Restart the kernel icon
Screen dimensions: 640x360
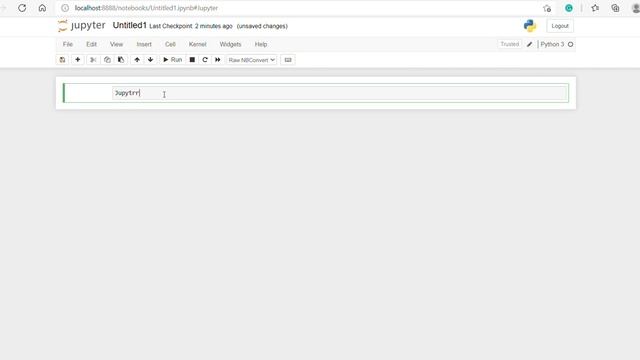point(205,60)
